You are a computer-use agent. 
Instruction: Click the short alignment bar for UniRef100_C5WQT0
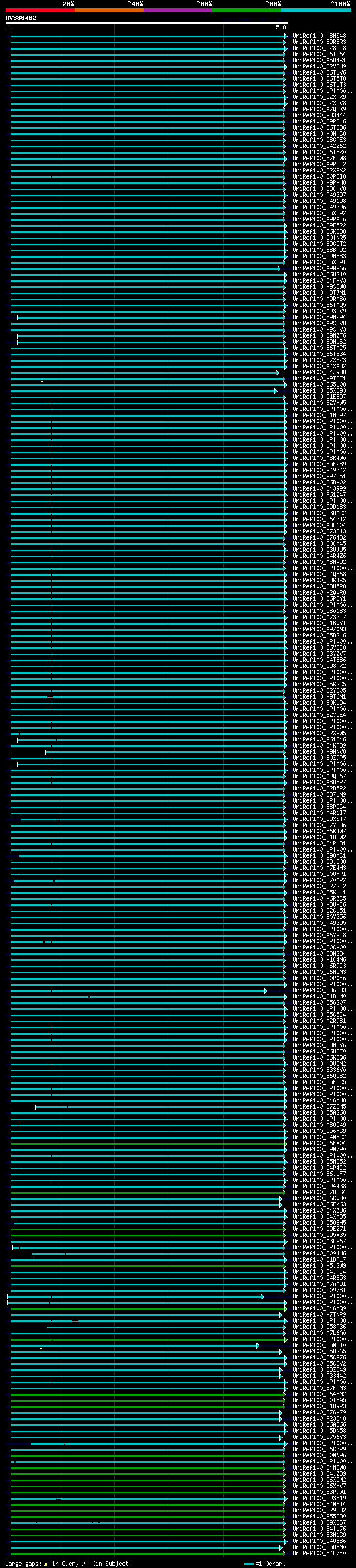click(135, 1345)
